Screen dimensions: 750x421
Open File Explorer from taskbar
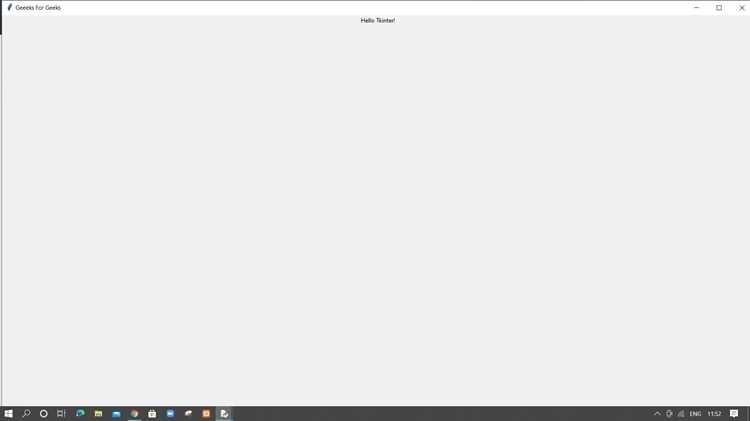98,413
